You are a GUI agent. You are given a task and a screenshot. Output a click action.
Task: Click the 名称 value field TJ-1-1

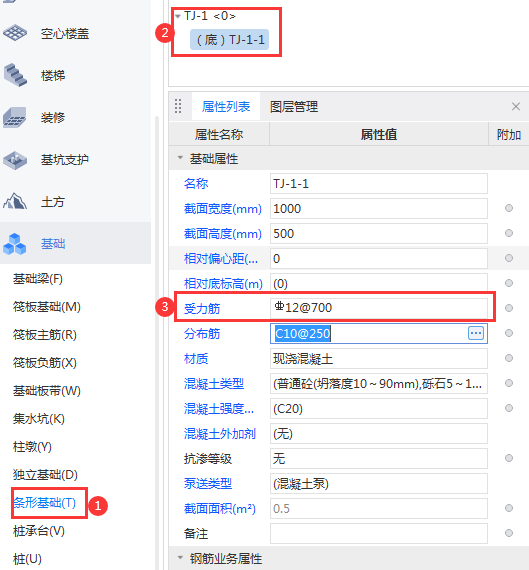(x=378, y=184)
